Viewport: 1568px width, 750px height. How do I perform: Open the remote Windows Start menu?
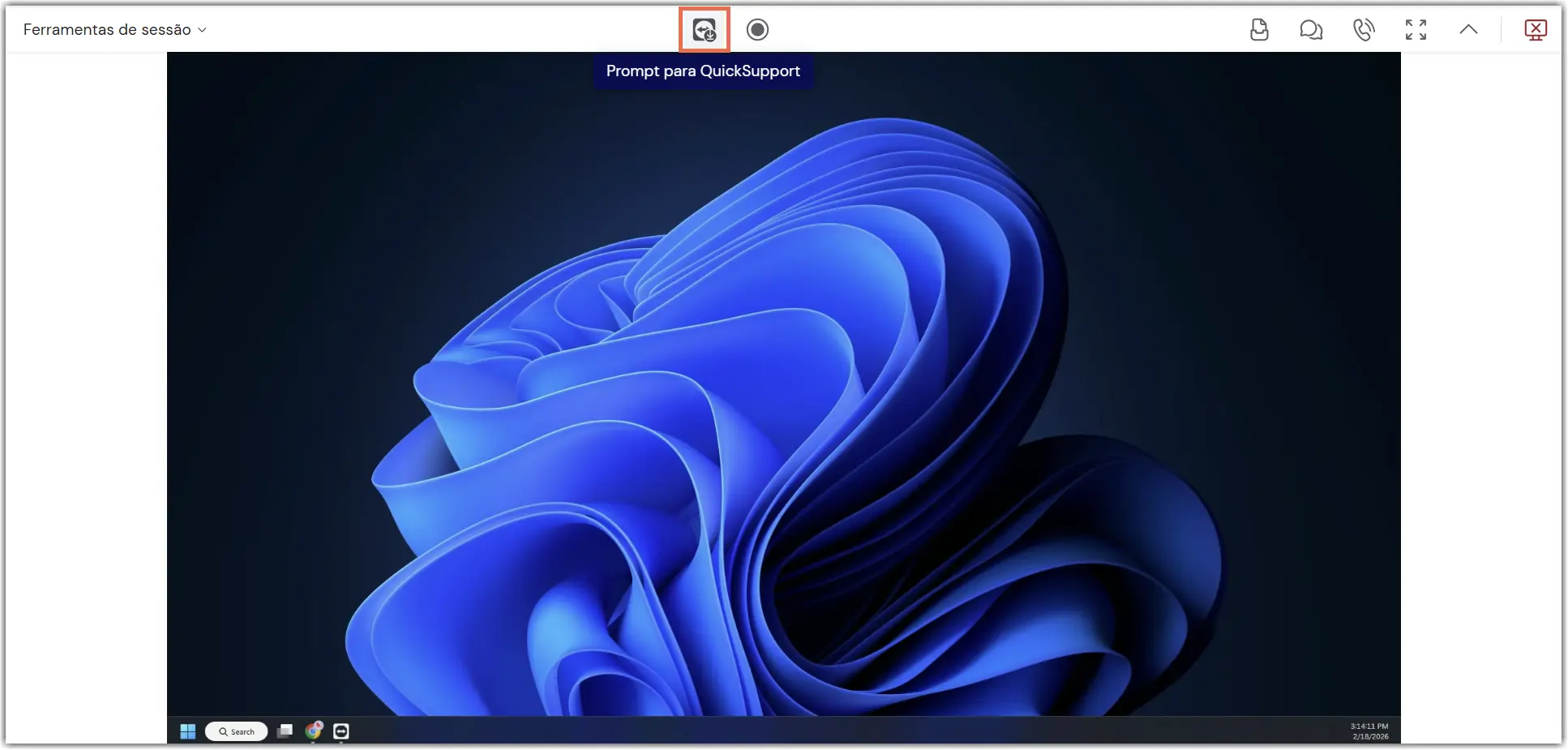coord(188,731)
